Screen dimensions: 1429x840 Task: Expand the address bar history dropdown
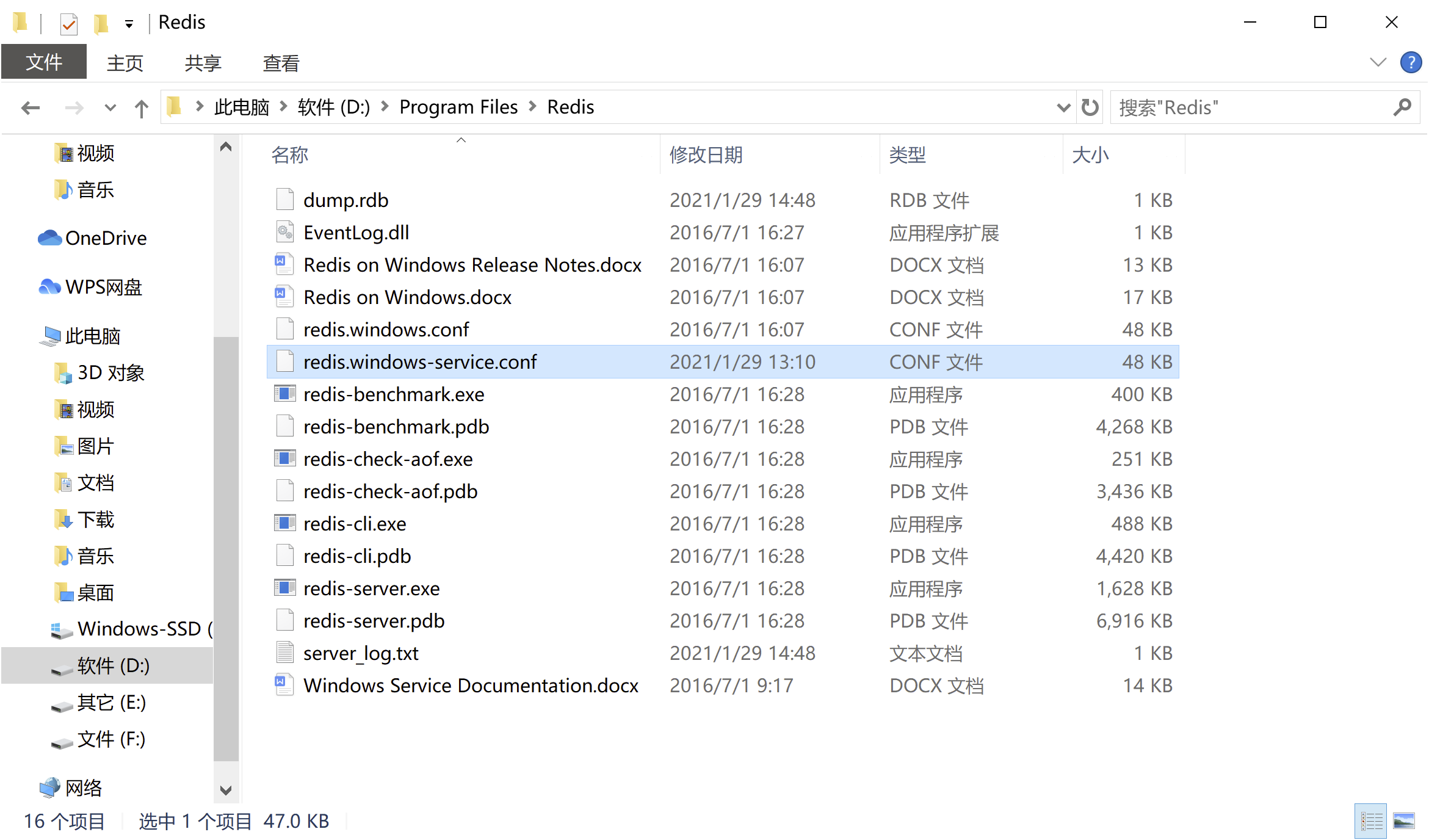[x=1063, y=107]
